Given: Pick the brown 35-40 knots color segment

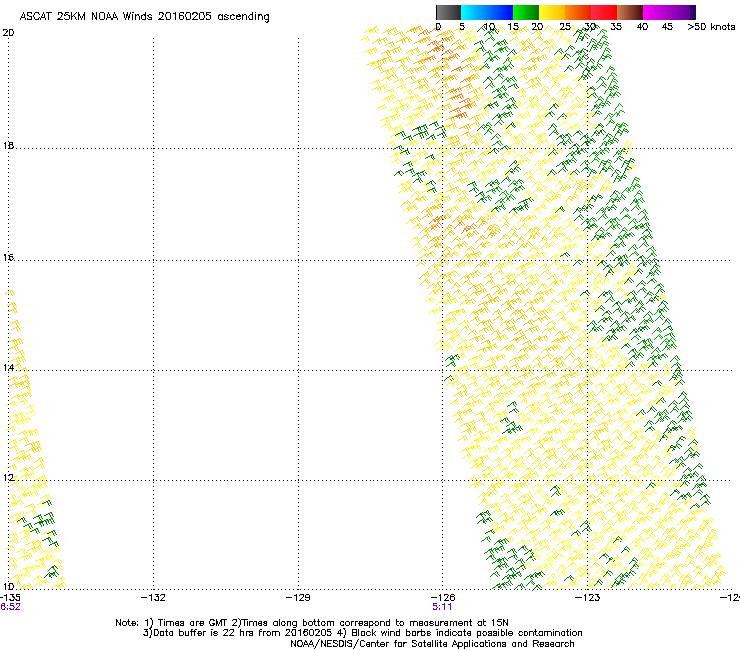Looking at the screenshot, I should click(x=630, y=12).
